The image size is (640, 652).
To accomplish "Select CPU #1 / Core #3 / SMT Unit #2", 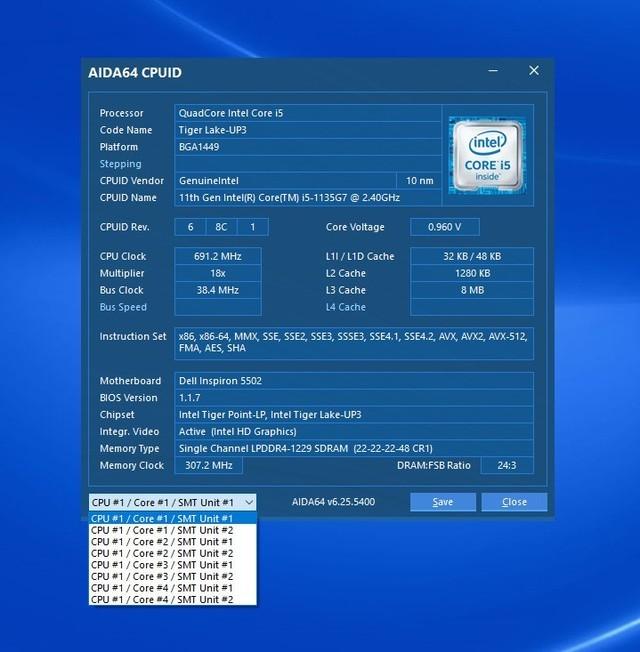I will click(x=173, y=577).
